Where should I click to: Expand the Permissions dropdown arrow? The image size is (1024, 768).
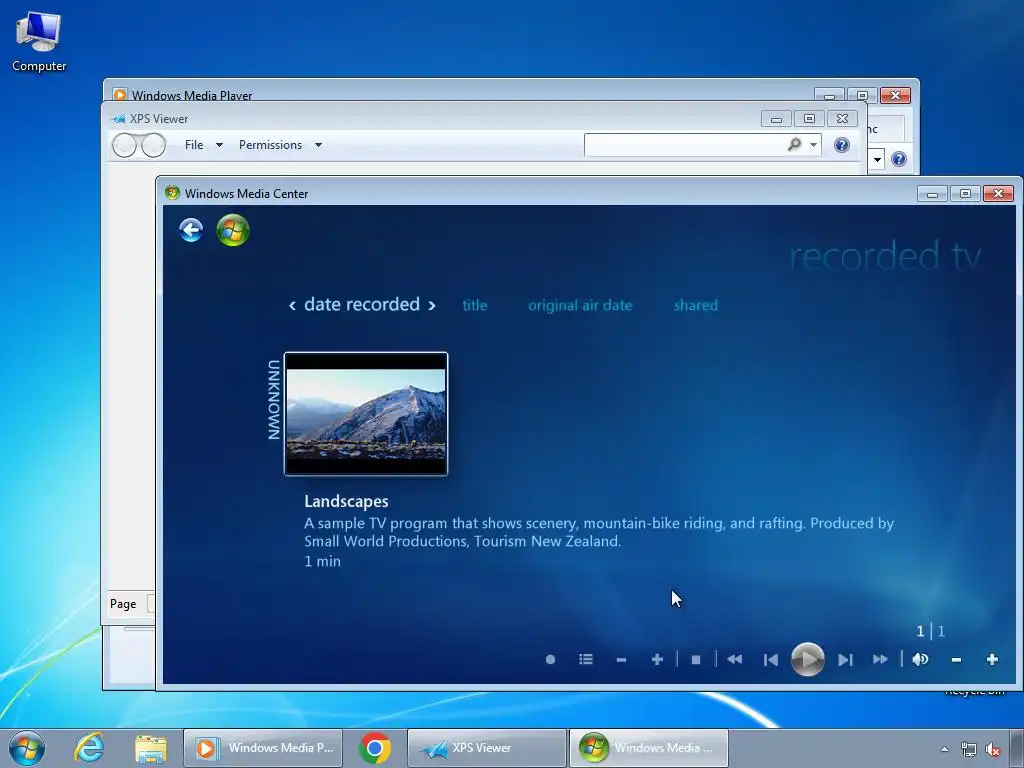point(318,145)
